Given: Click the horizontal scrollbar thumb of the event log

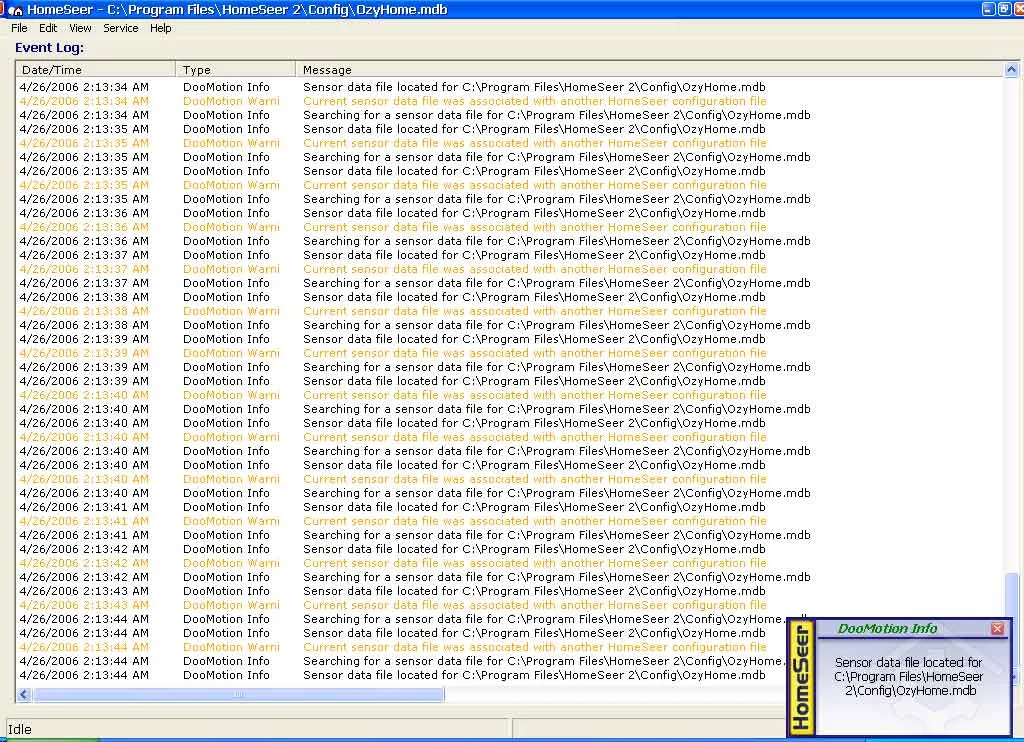Looking at the screenshot, I should pyautogui.click(x=238, y=694).
